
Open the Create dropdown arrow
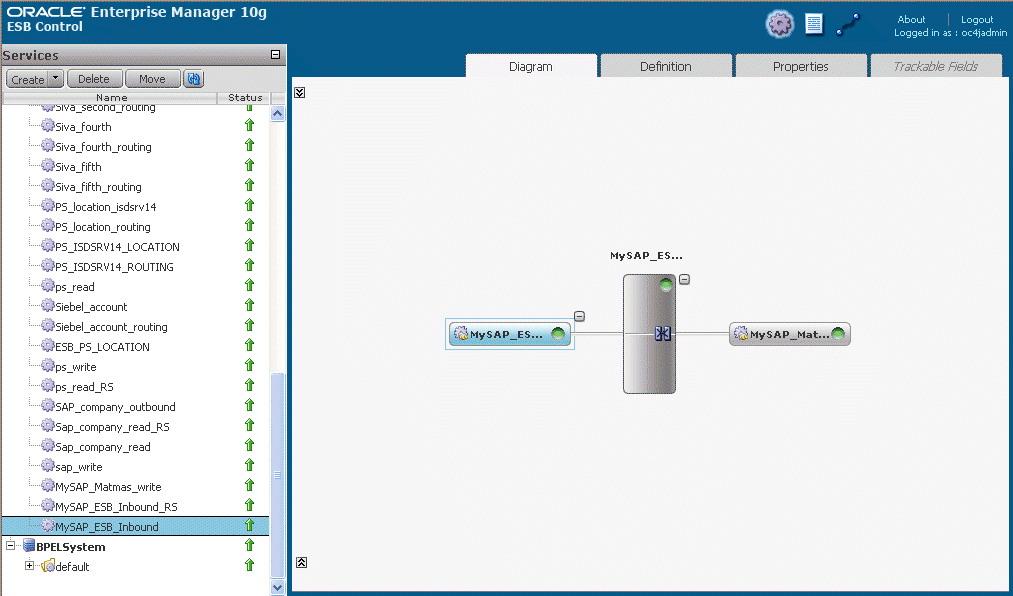coord(56,79)
